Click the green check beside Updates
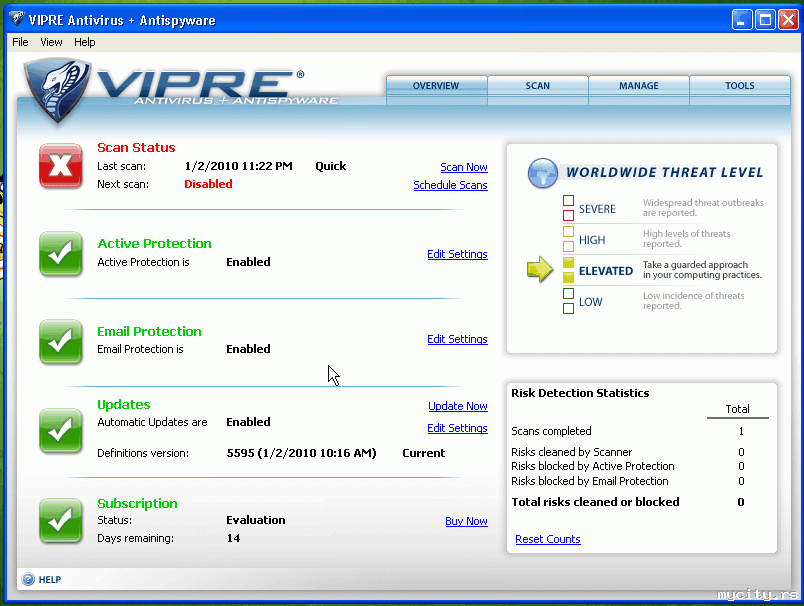Viewport: 804px width, 606px height. point(61,431)
